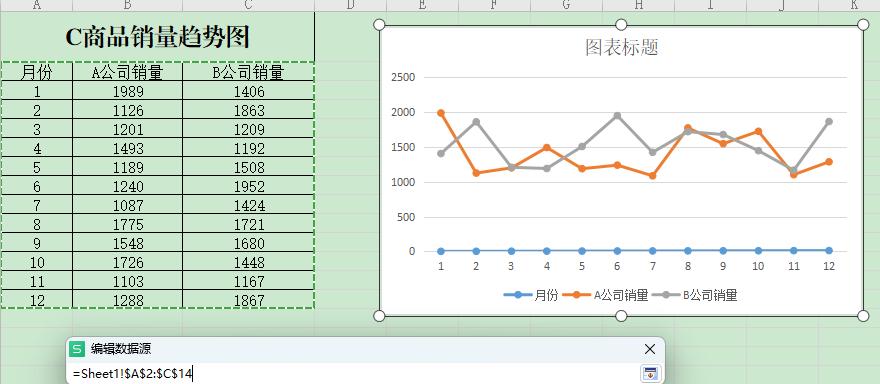880x384 pixels.
Task: Select cell with value 1240
Action: click(128, 186)
